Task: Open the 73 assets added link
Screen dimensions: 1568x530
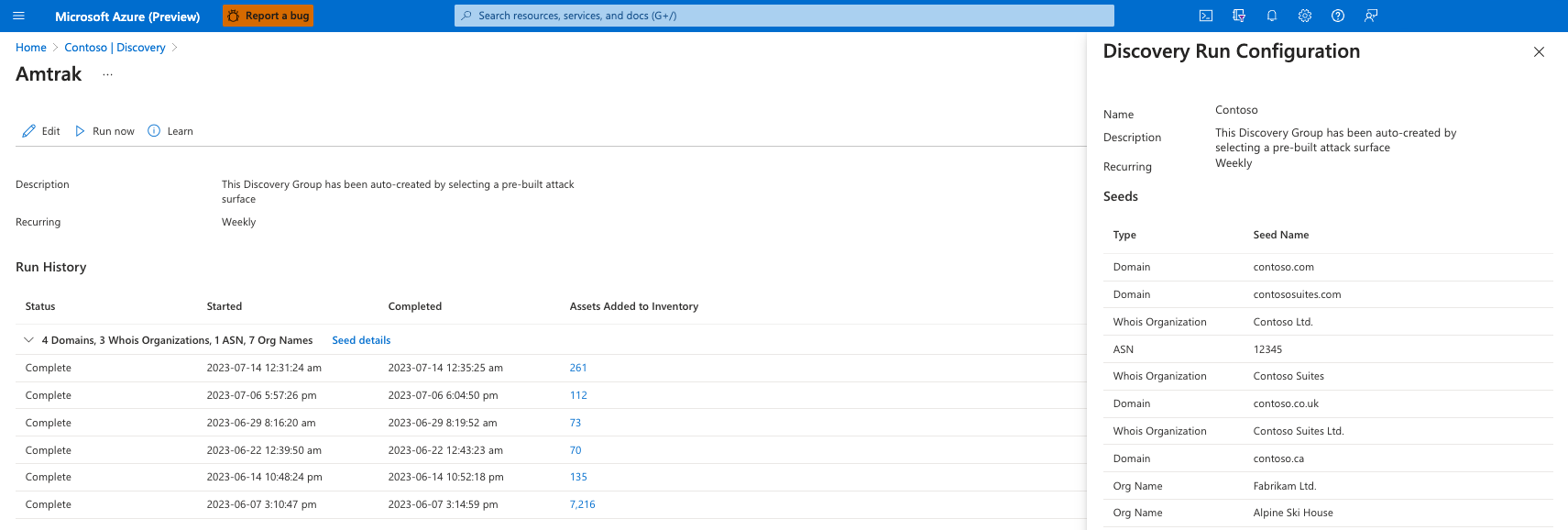Action: [576, 423]
